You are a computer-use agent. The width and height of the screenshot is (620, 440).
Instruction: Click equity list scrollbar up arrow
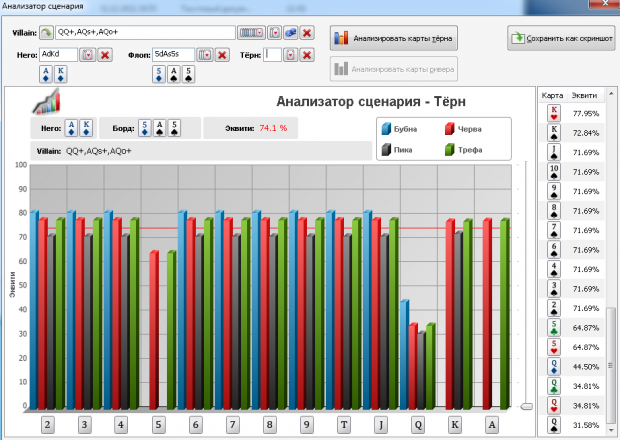point(611,94)
